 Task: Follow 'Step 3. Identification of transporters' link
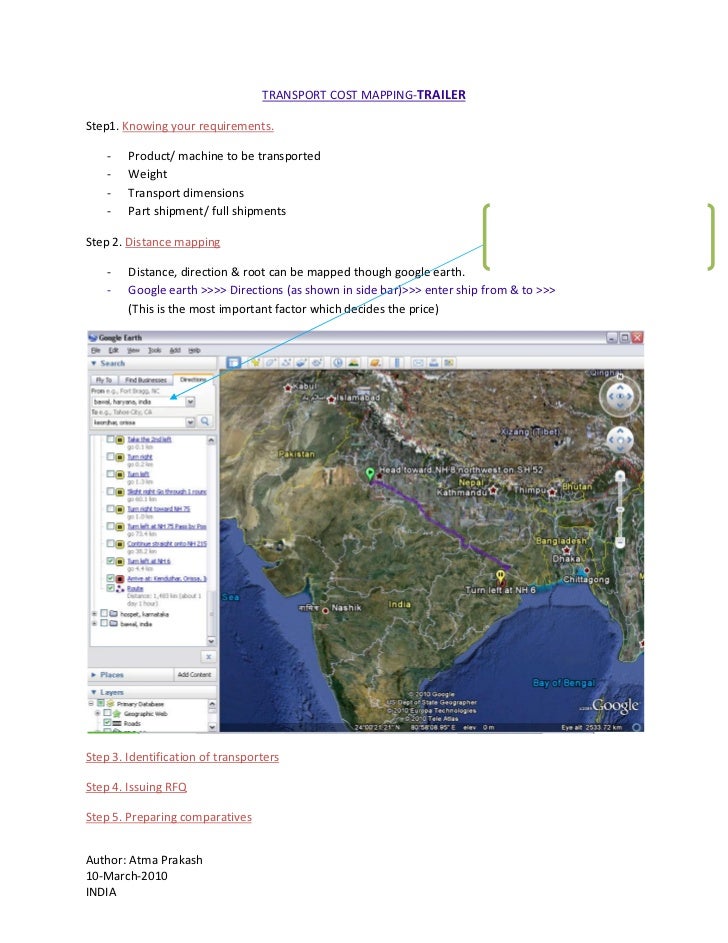(182, 757)
